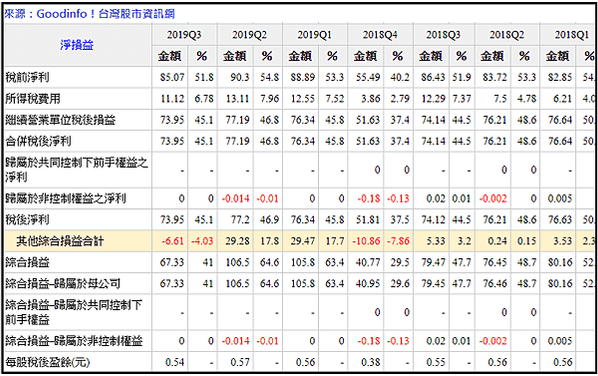This screenshot has width=598, height=376.
Task: Click the 所得稅費用 row label
Action: tap(33, 99)
